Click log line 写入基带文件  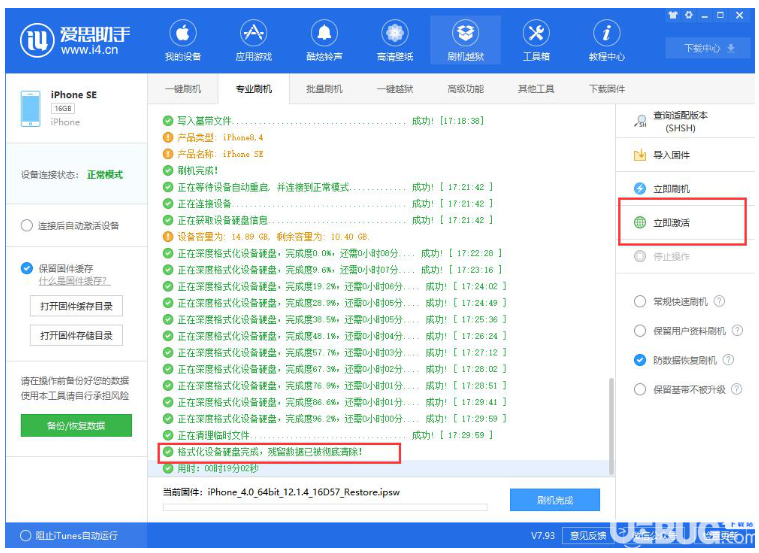(x=323, y=121)
